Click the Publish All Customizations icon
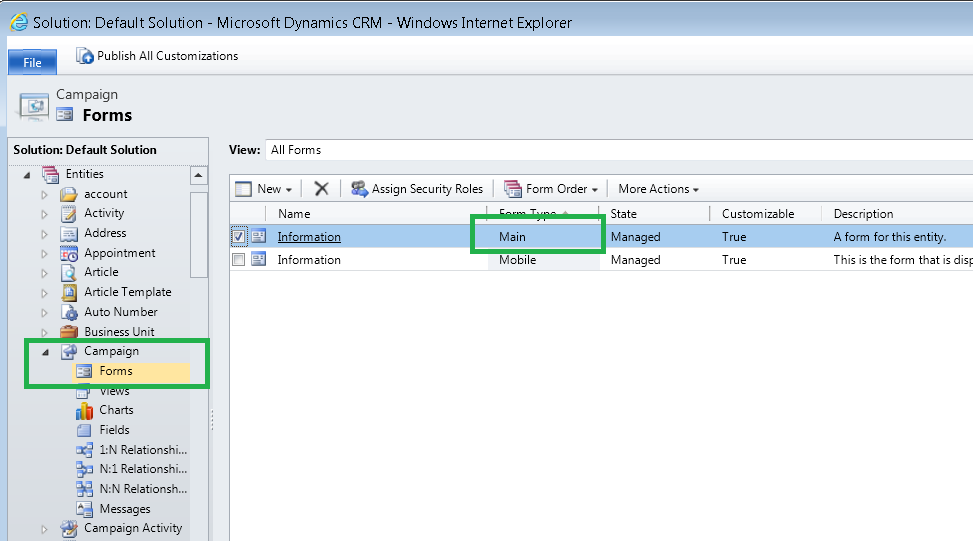 (x=84, y=56)
